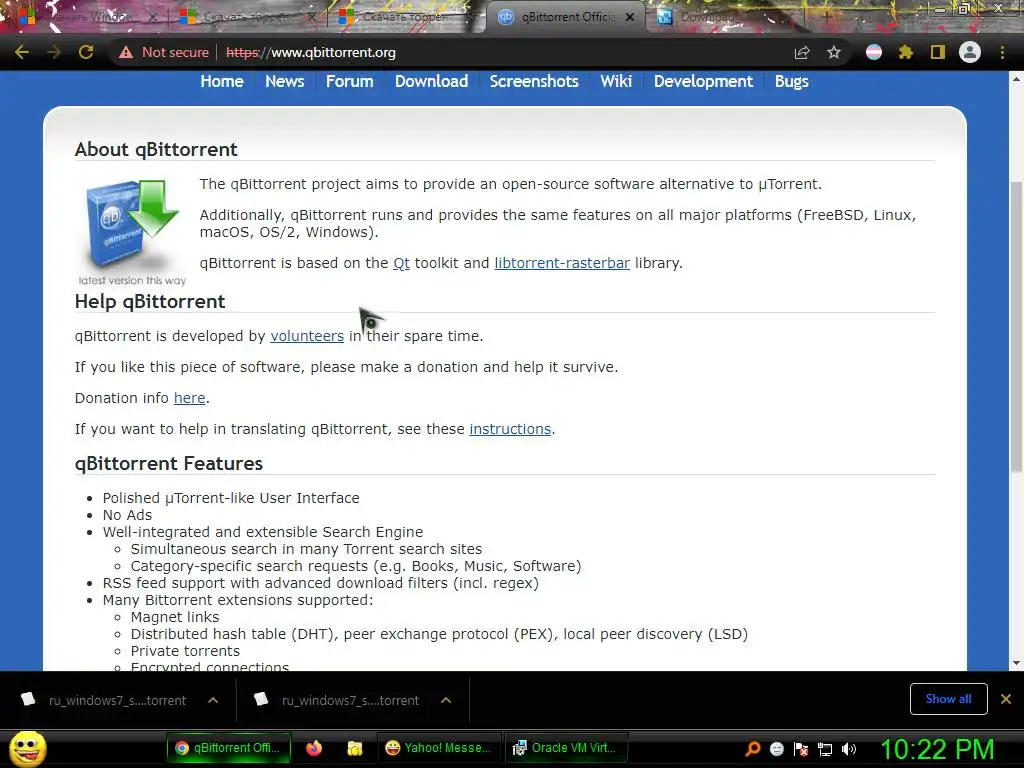Share this page via the share icon
The image size is (1024, 768).
coord(802,52)
